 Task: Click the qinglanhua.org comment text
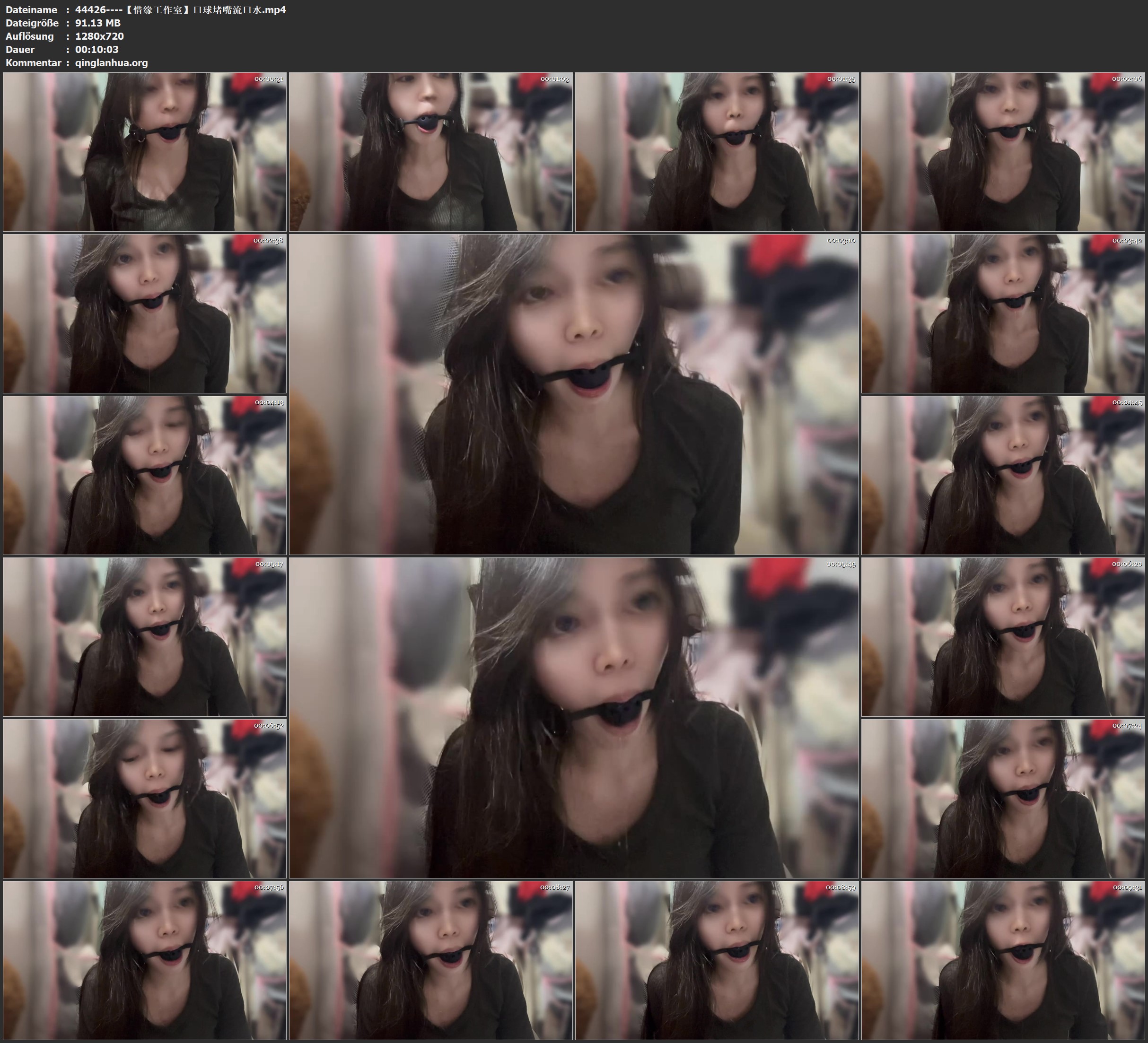pos(112,63)
